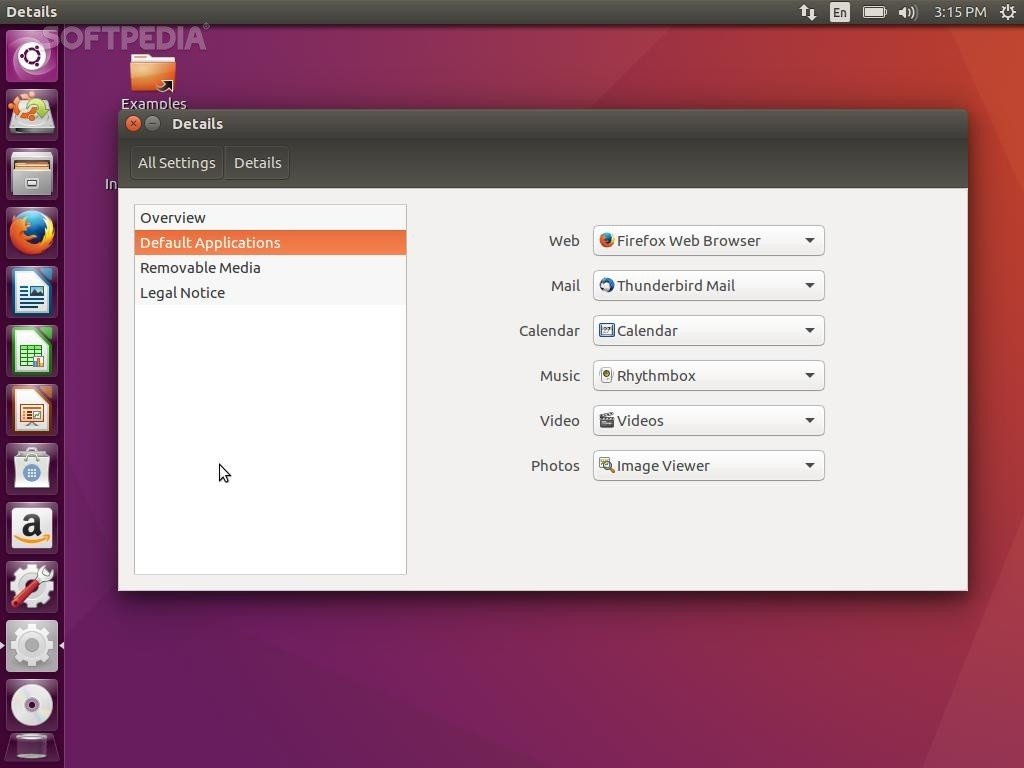Launch LibreOffice Writer from the dock
The image size is (1024, 768).
point(32,292)
